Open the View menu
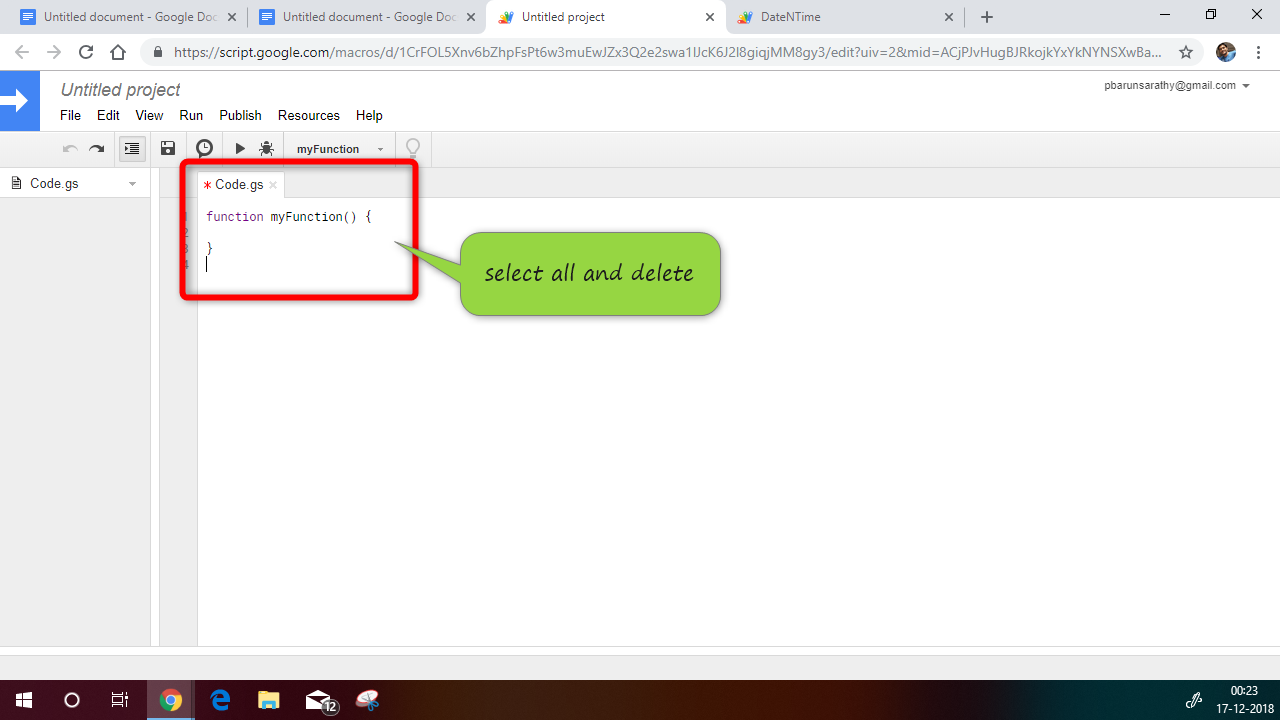Image resolution: width=1280 pixels, height=720 pixels. [149, 115]
